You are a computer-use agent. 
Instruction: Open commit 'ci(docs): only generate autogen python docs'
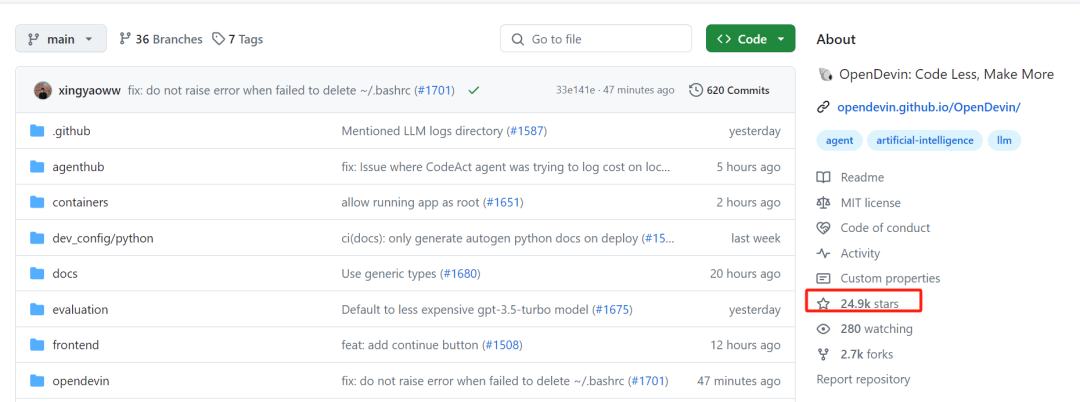(x=491, y=238)
